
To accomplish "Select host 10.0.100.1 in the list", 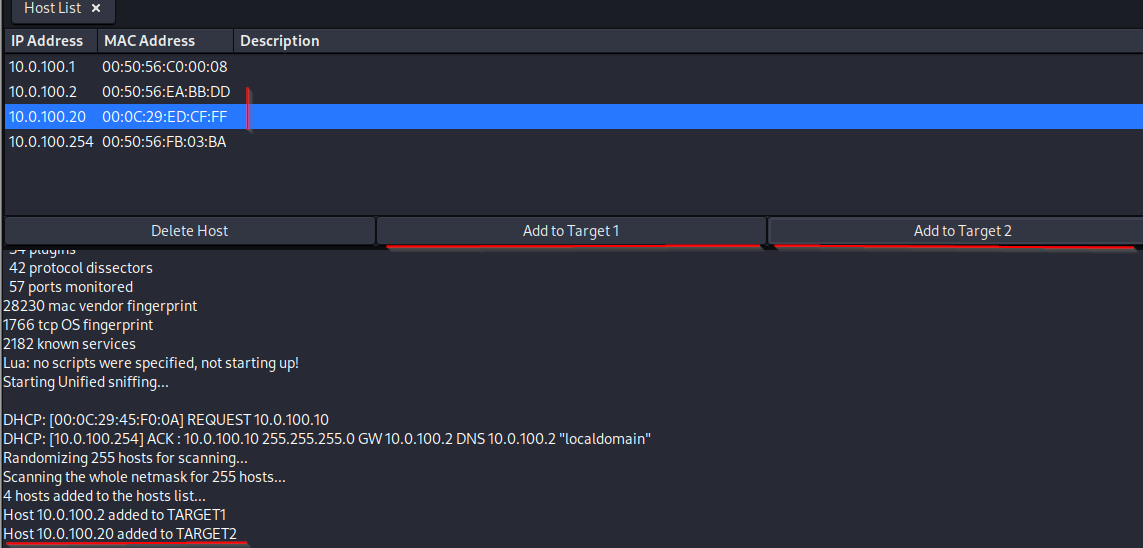I will point(42,67).
